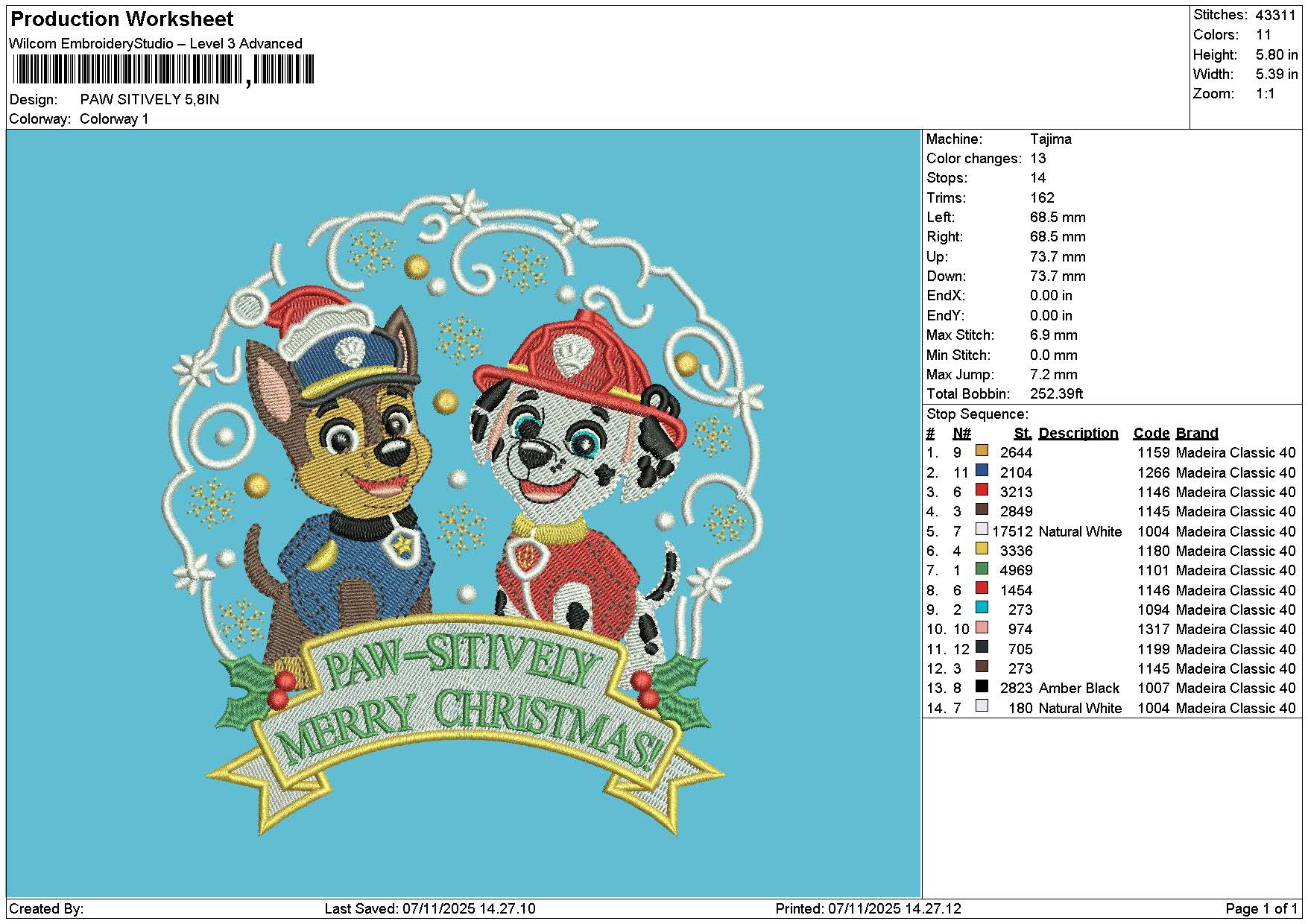Pick the green swatch for code 1101
Image resolution: width=1308 pixels, height=924 pixels.
coord(982,569)
